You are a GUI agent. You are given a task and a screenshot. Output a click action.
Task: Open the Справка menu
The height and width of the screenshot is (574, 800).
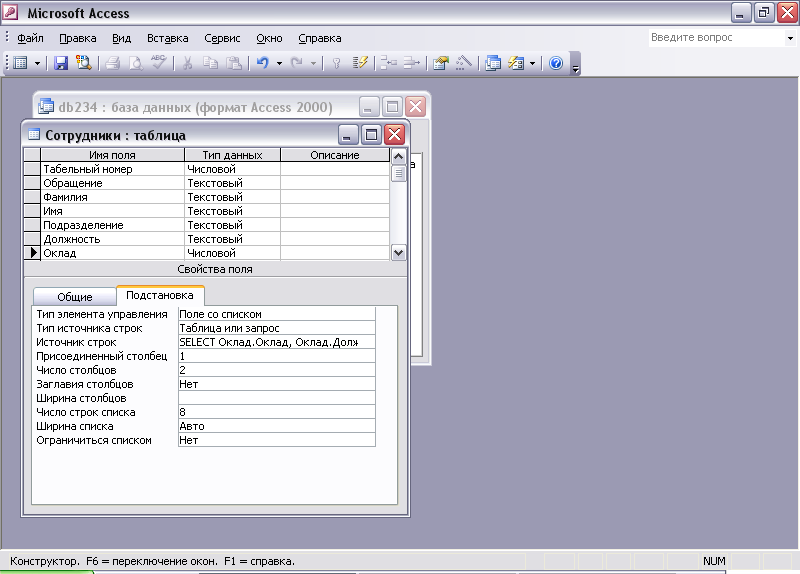click(x=319, y=38)
